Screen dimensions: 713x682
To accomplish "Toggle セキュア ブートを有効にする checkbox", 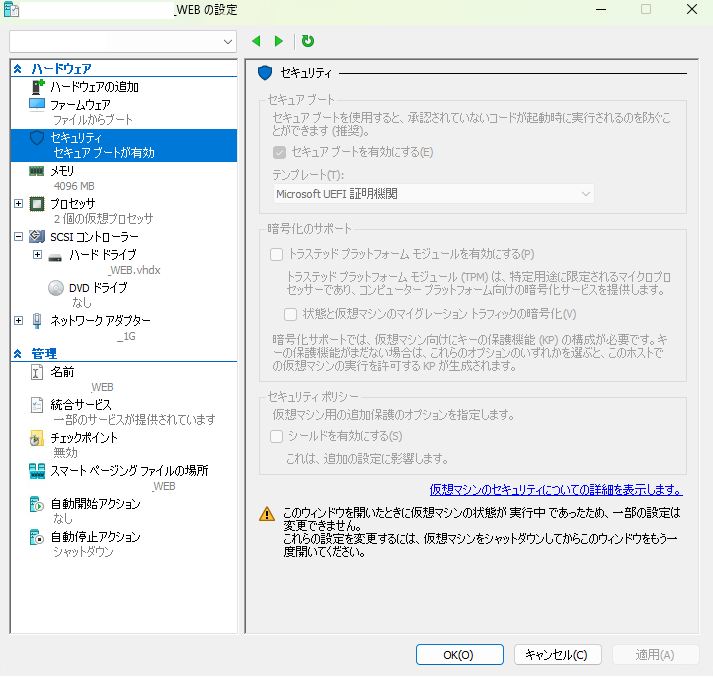I will point(279,152).
